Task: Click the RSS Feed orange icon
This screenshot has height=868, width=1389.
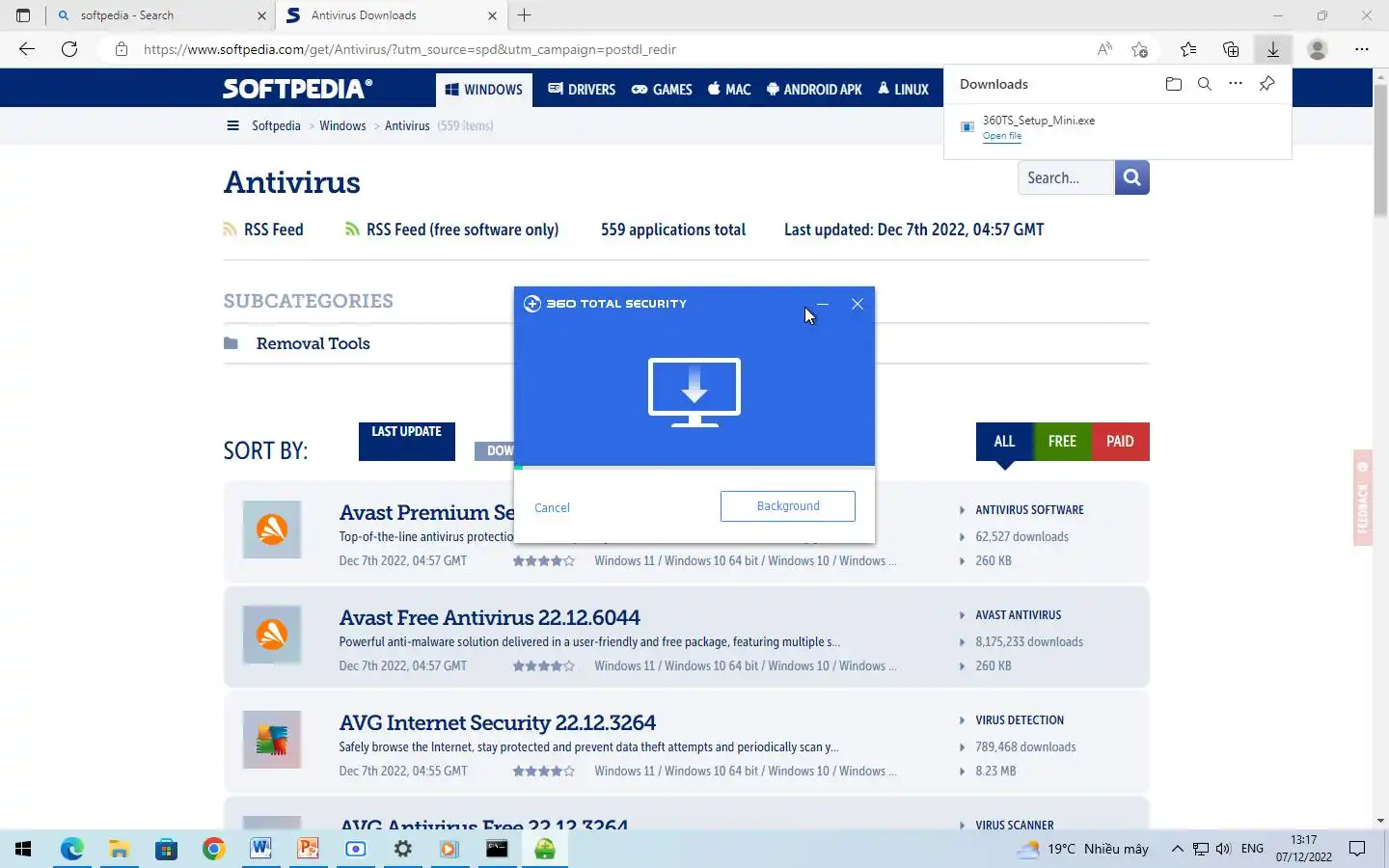Action: tap(230, 230)
